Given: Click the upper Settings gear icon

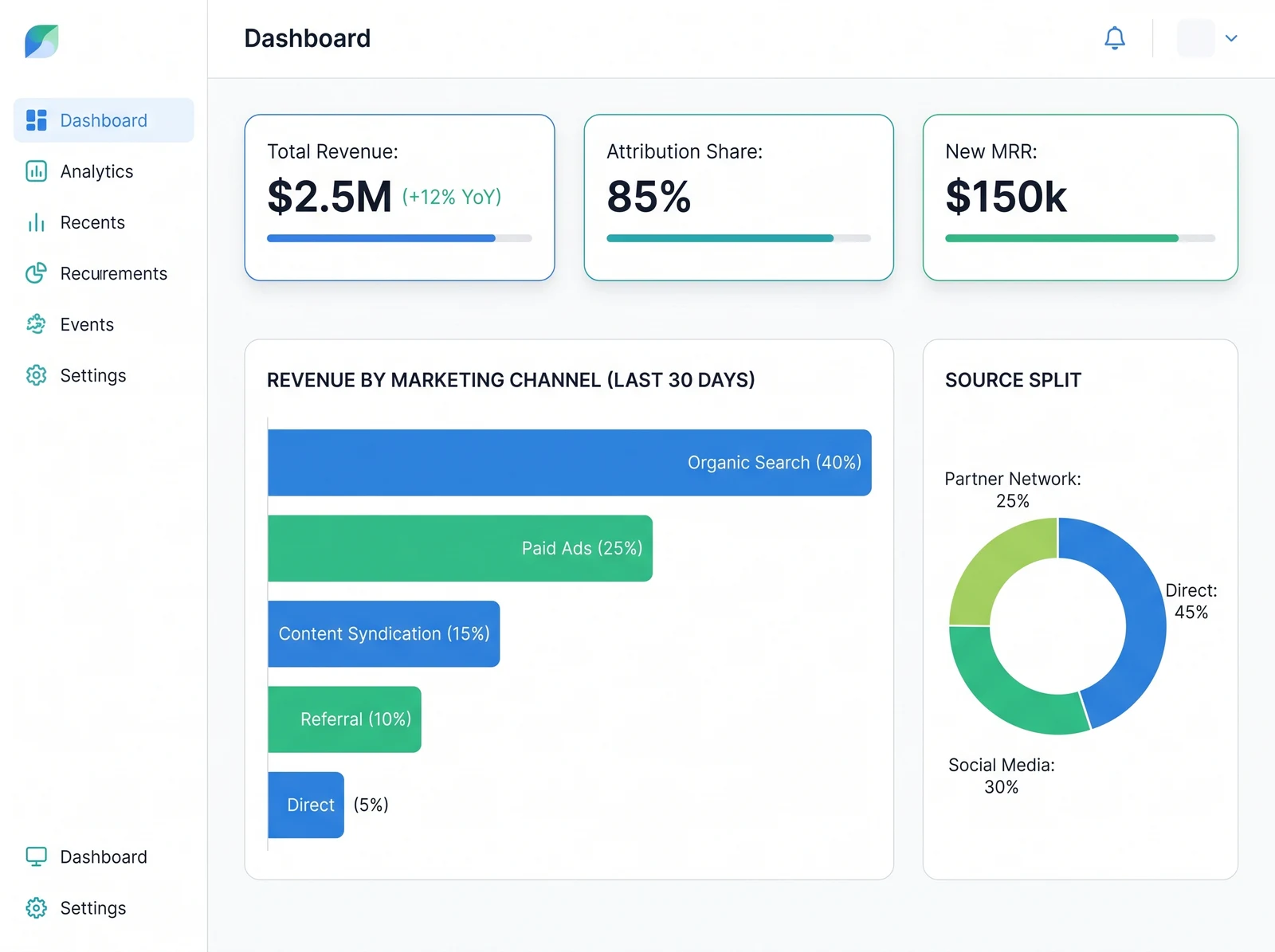Looking at the screenshot, I should pyautogui.click(x=37, y=375).
